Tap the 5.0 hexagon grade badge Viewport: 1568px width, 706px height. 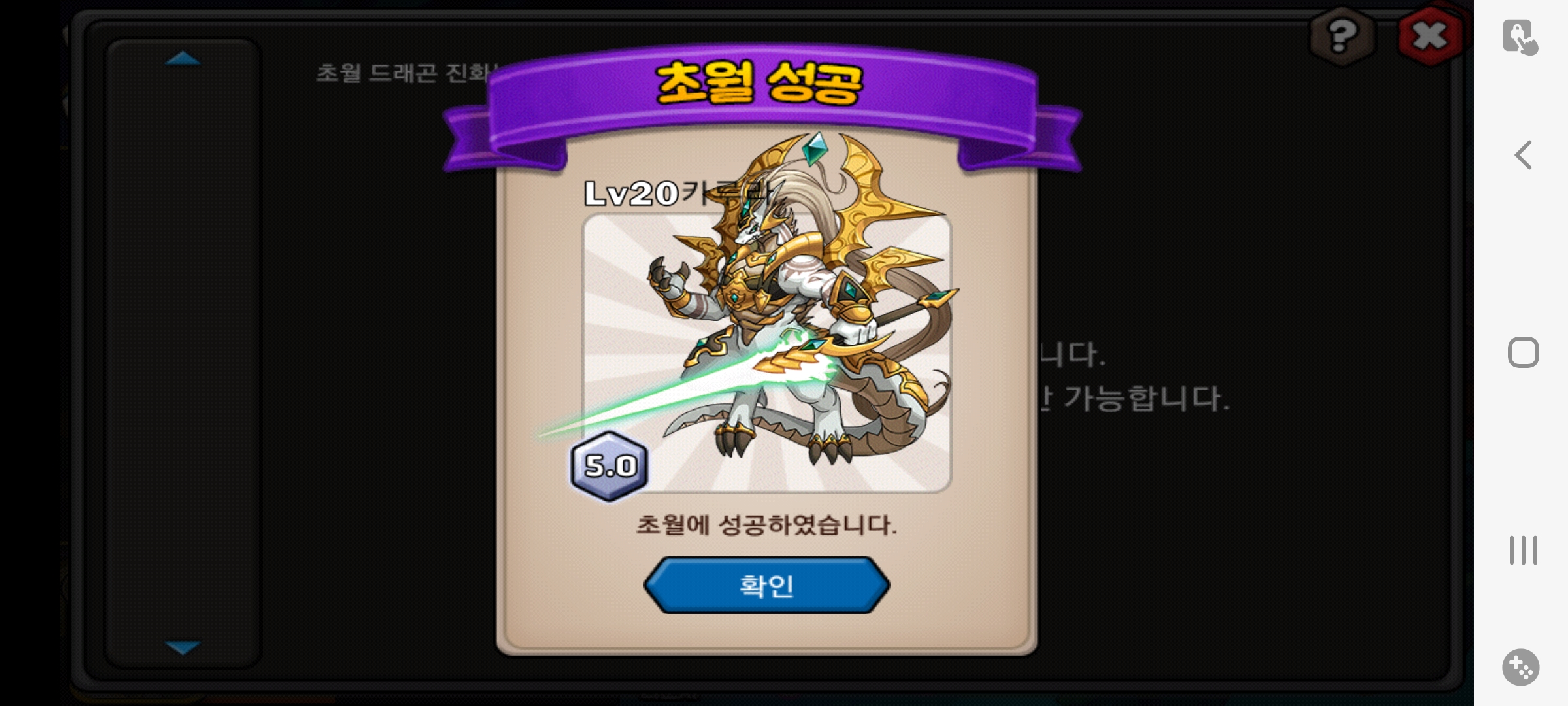click(610, 466)
